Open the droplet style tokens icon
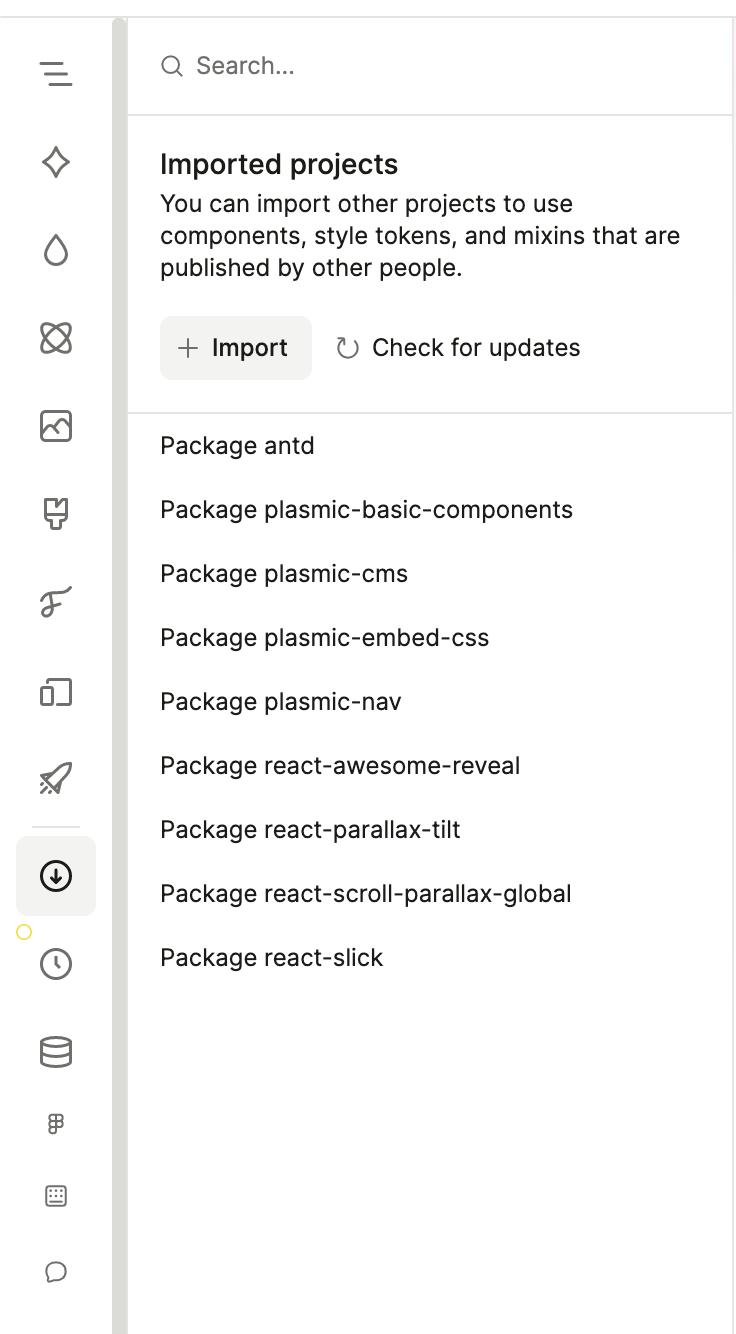 pyautogui.click(x=56, y=250)
